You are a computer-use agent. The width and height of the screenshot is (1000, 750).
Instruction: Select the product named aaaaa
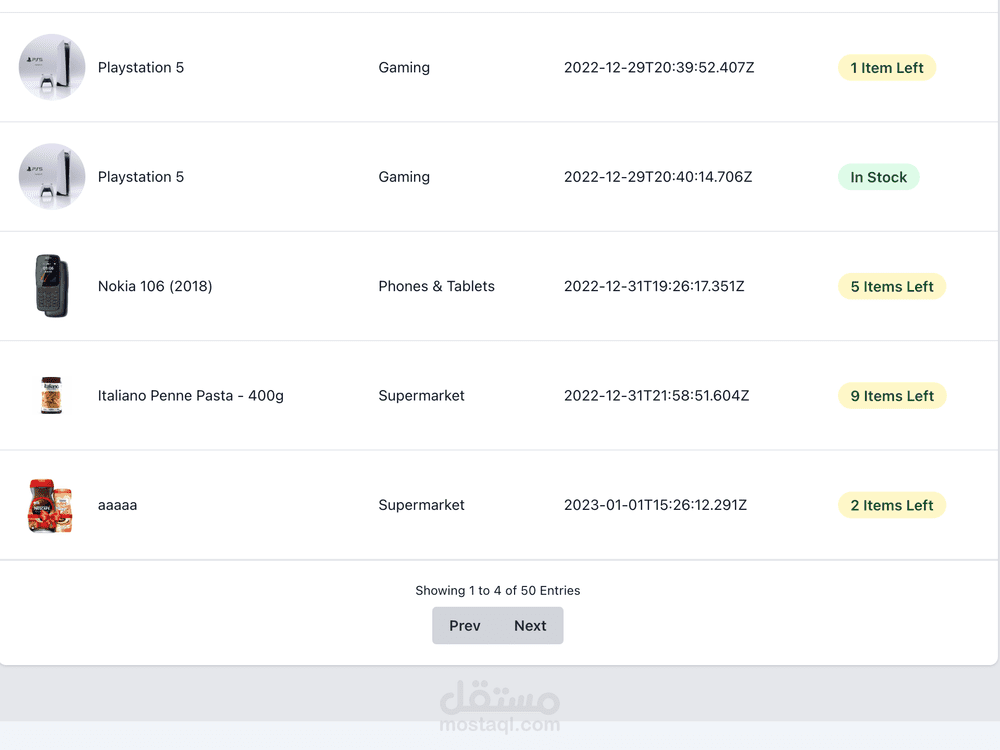117,505
